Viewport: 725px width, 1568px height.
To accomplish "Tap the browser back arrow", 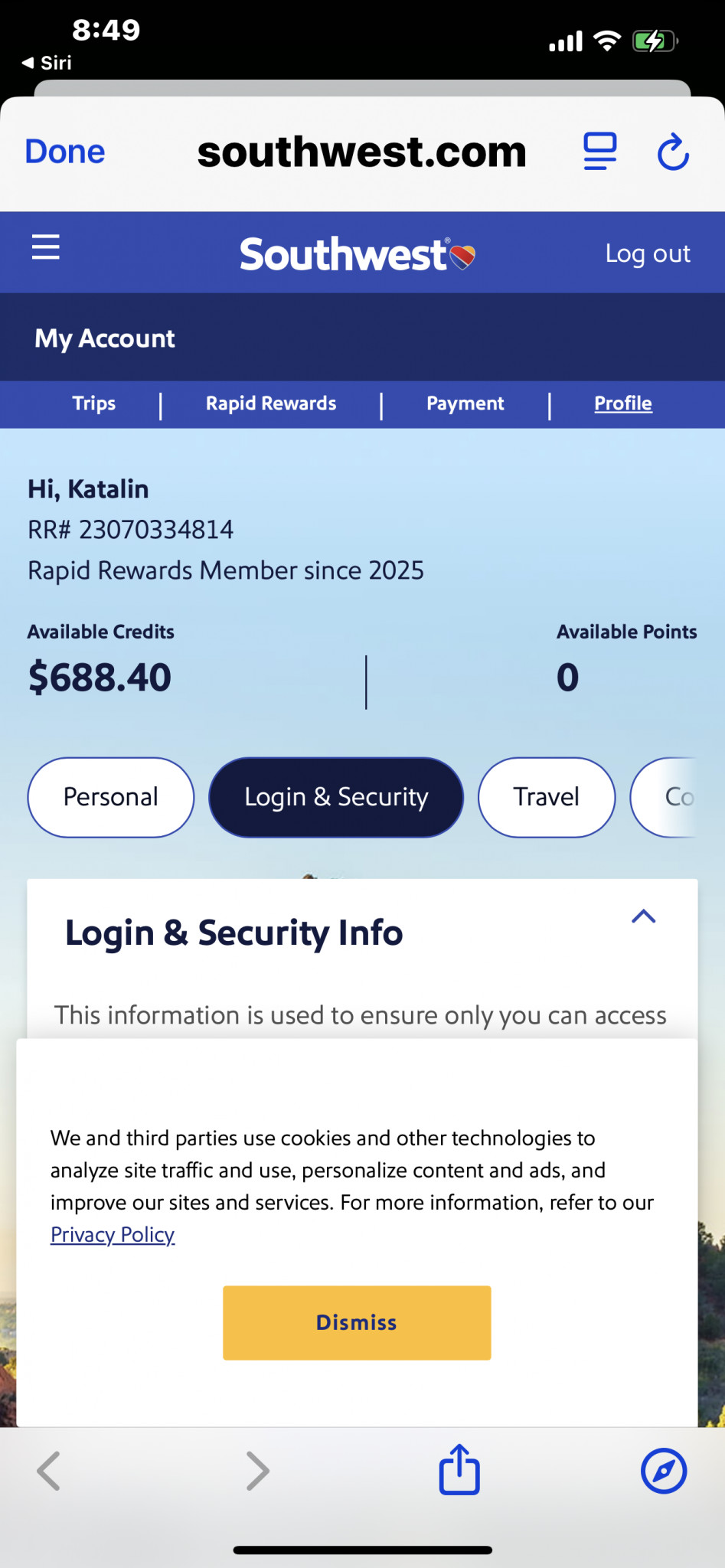I will 49,1471.
